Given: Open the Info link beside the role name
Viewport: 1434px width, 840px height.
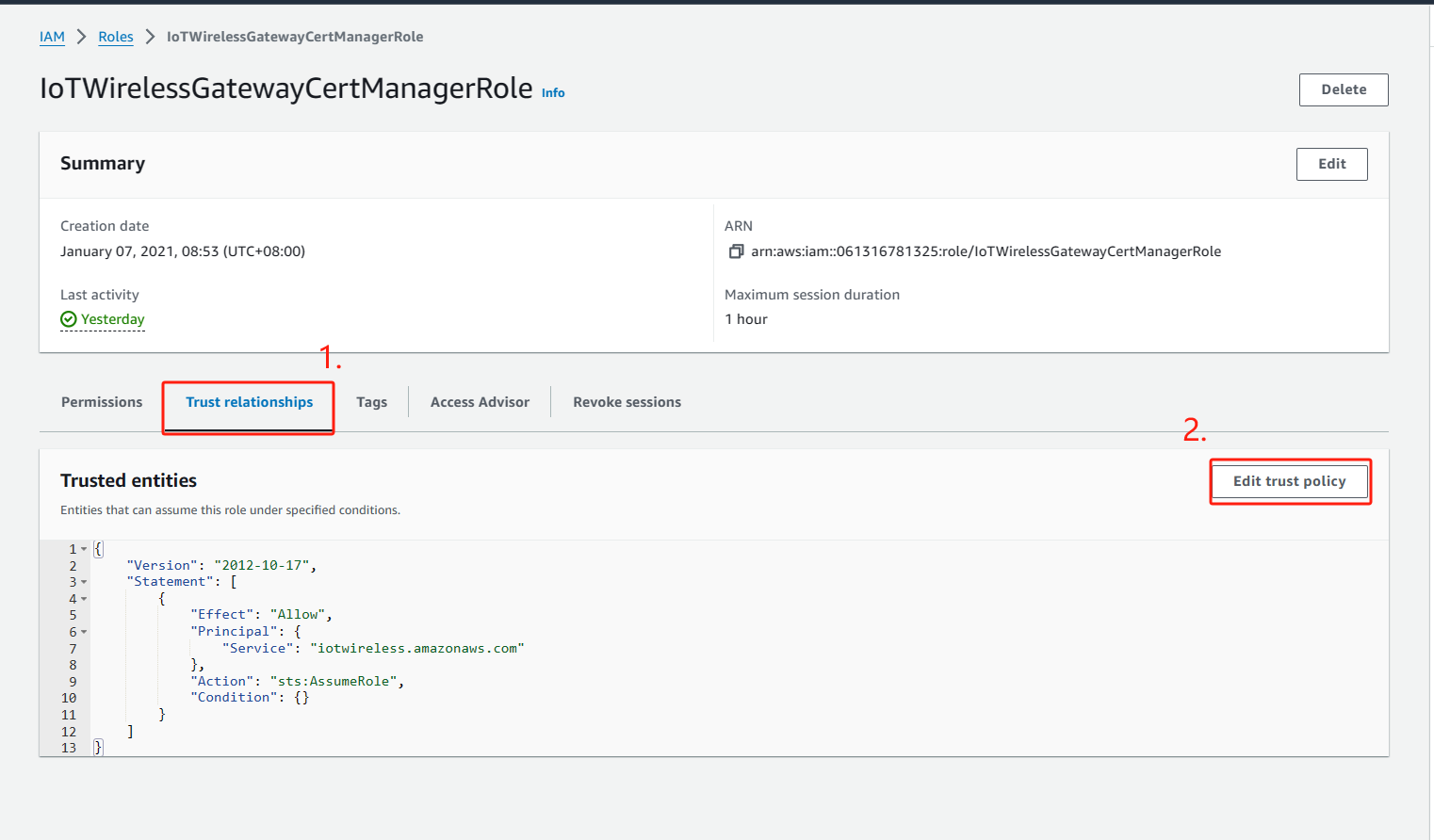Looking at the screenshot, I should click(553, 92).
